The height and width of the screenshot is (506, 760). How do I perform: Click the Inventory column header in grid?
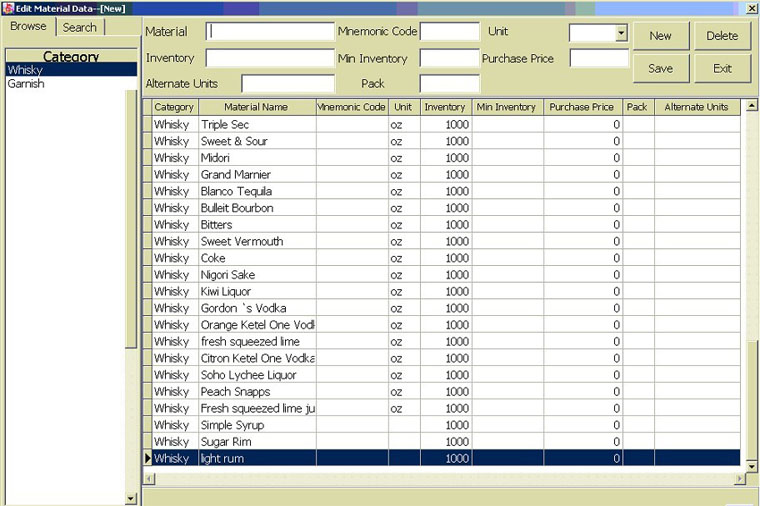pos(445,107)
